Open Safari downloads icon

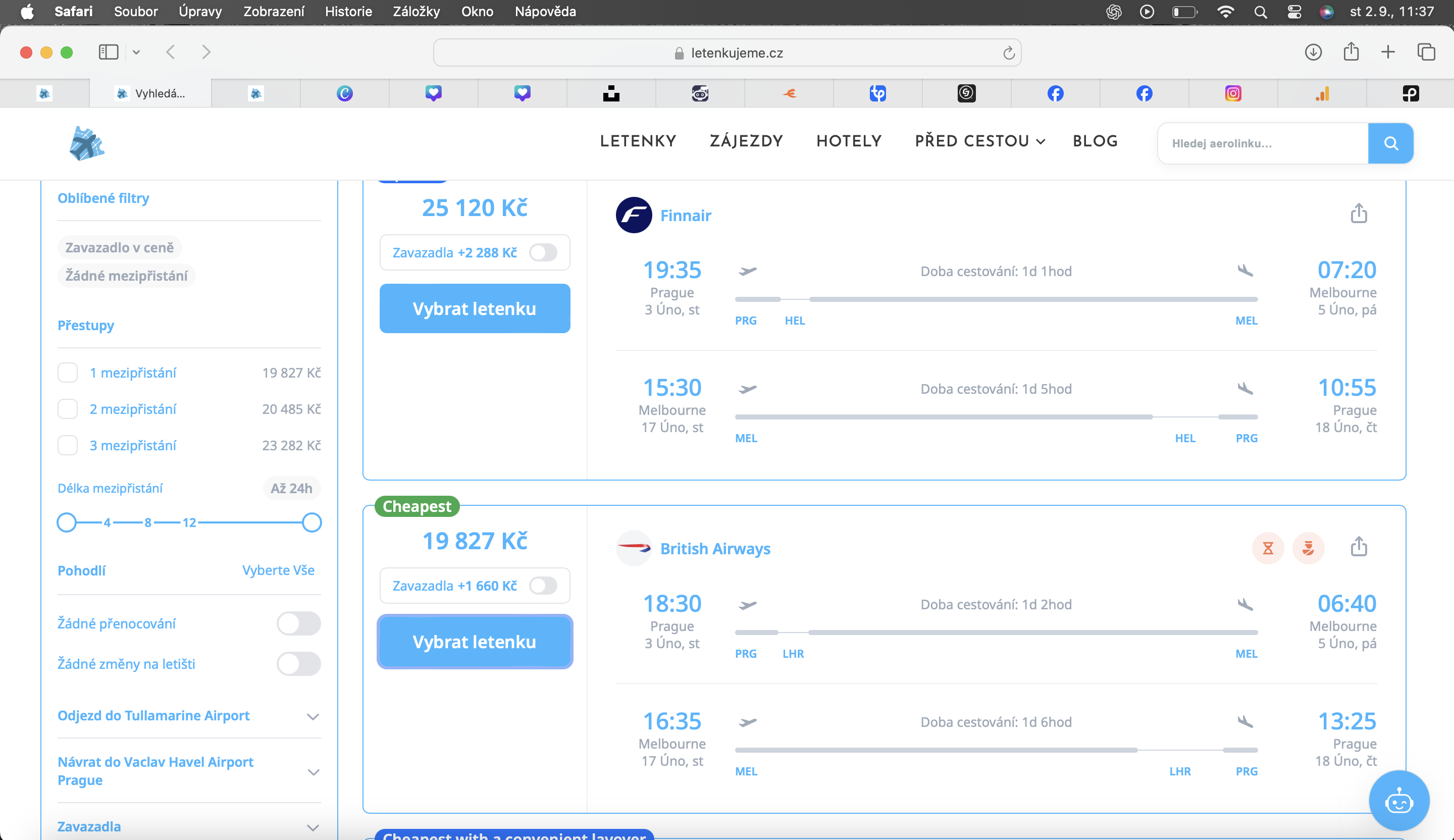1313,52
